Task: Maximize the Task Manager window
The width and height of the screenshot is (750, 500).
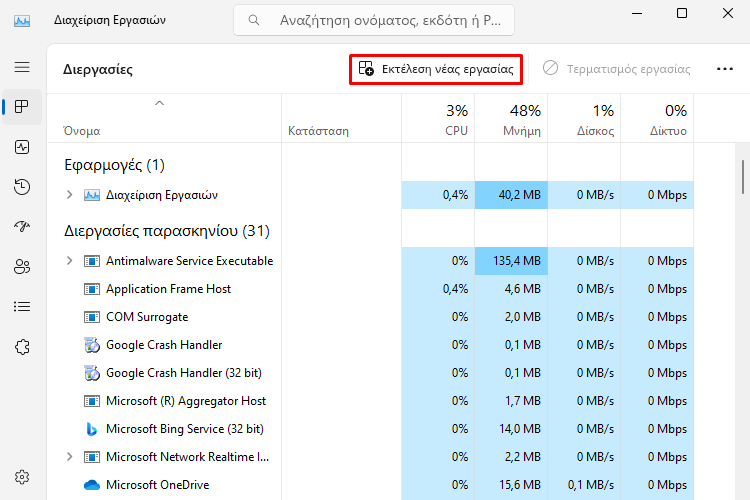Action: pyautogui.click(x=682, y=13)
